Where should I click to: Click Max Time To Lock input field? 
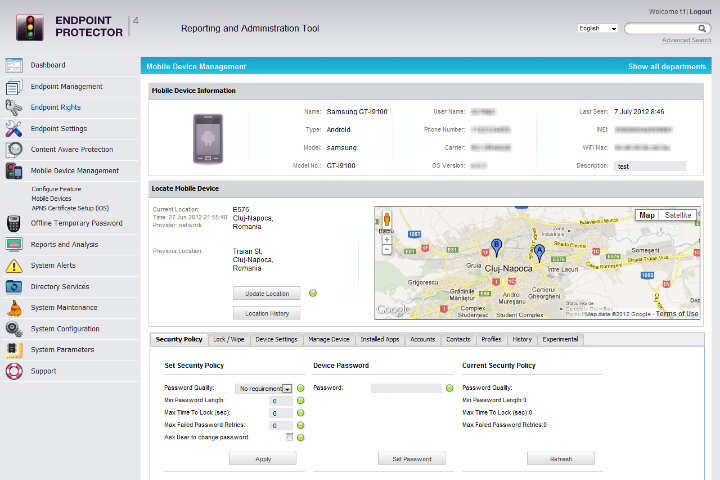281,413
